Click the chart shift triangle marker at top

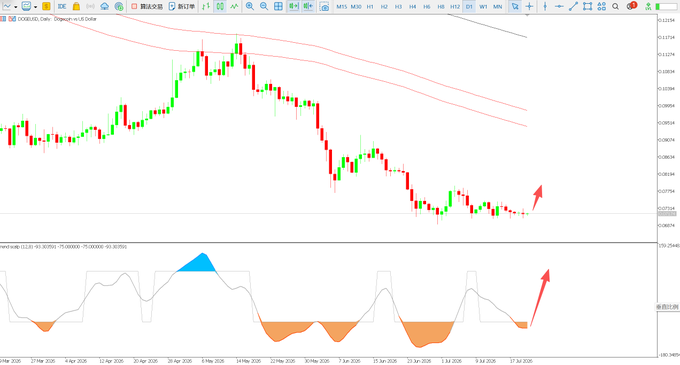[527, 15]
